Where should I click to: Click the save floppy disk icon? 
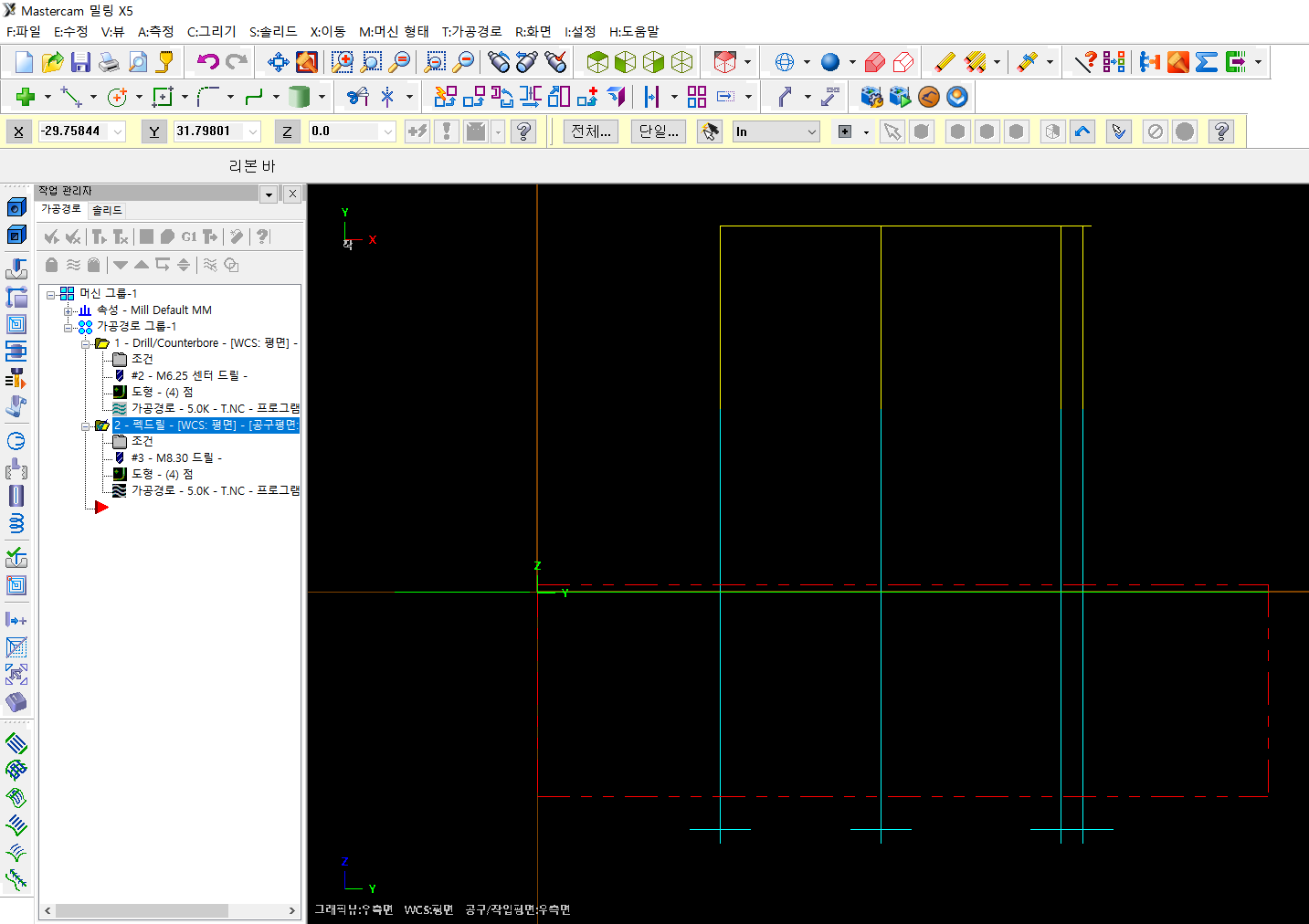[80, 62]
